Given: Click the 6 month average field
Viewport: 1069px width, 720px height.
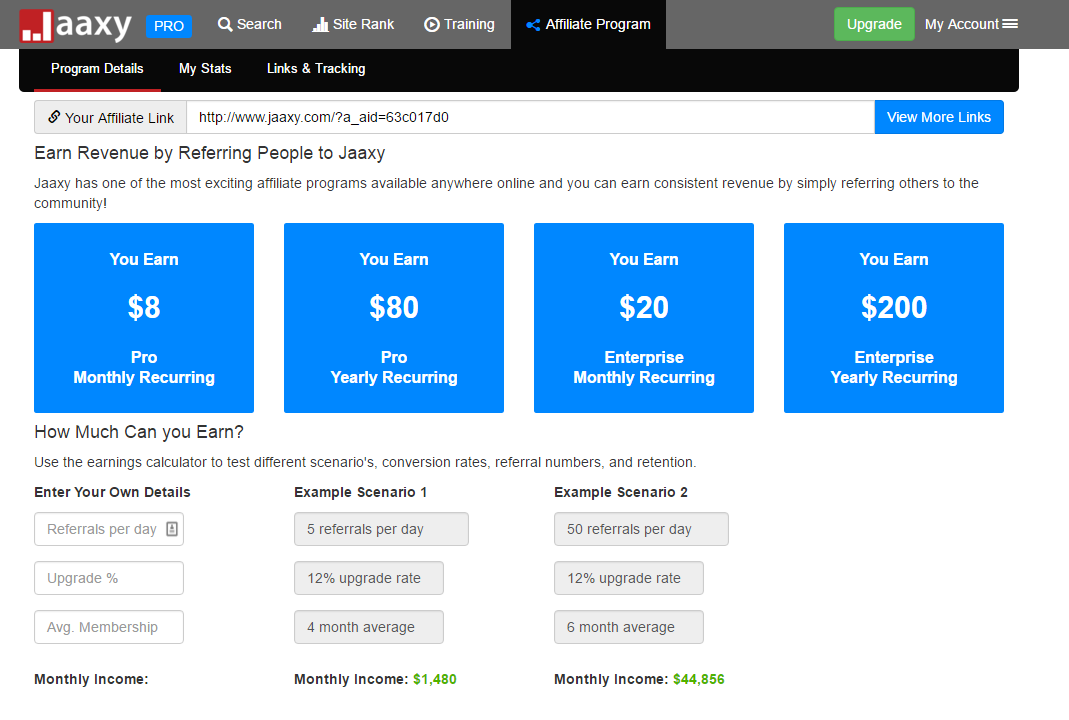Looking at the screenshot, I should (x=629, y=627).
